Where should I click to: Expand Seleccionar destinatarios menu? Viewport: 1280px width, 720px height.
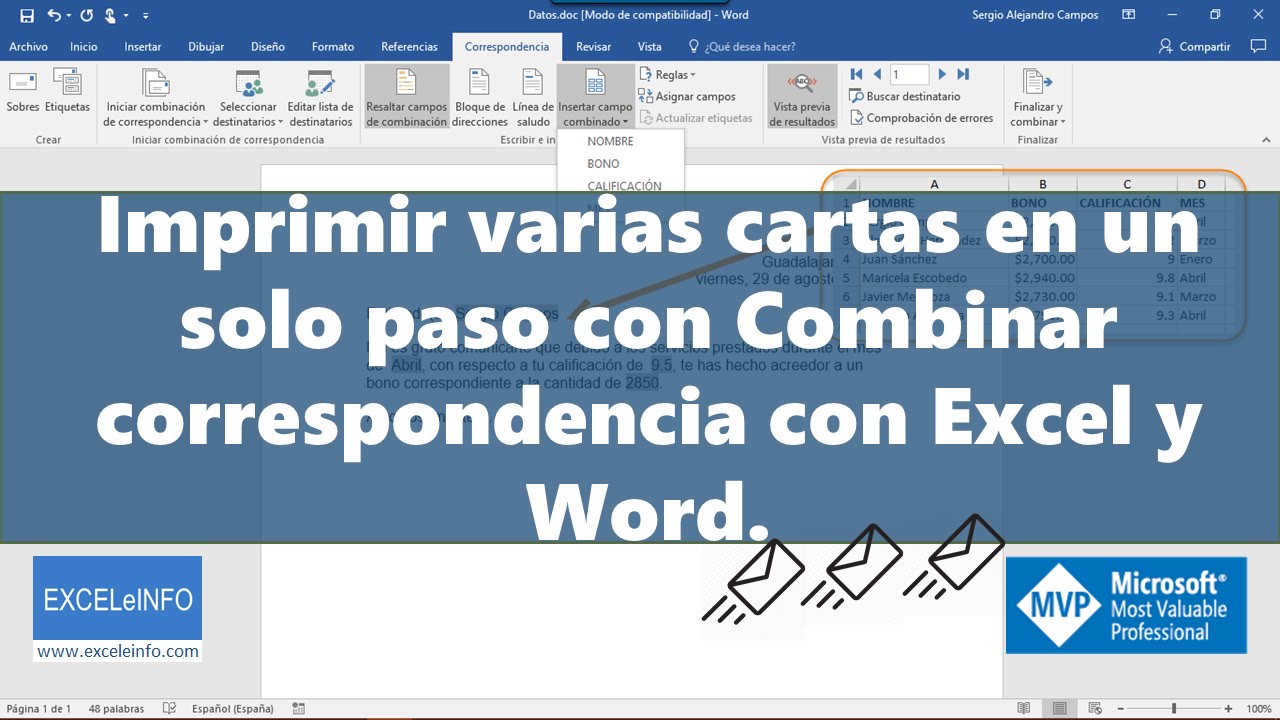click(248, 98)
